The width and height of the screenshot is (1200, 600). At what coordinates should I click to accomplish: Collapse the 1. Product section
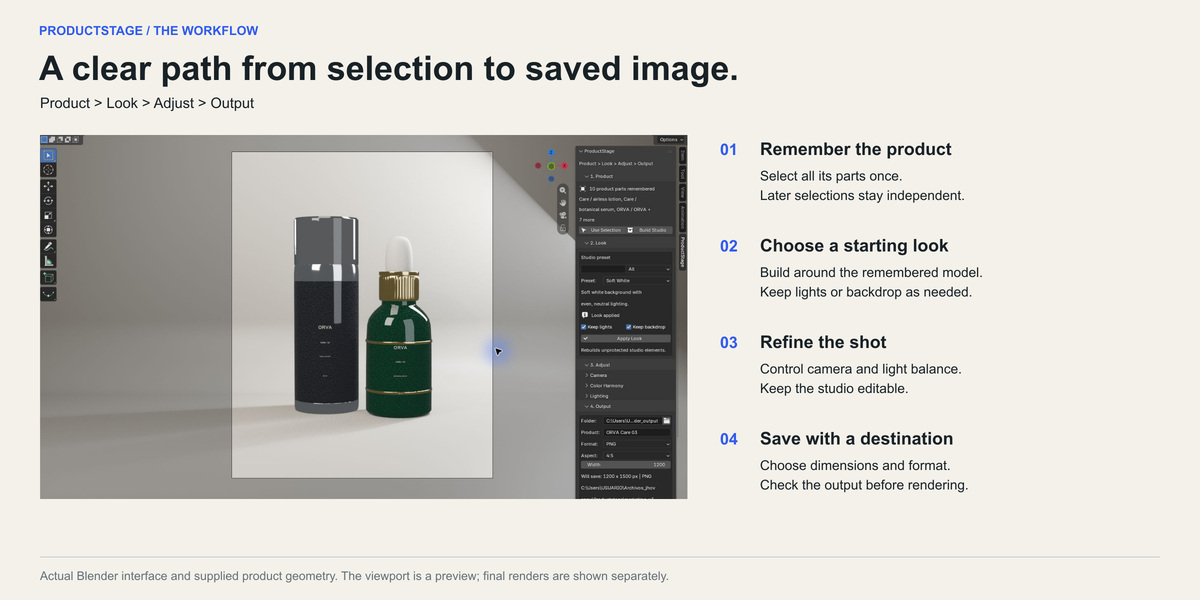pyautogui.click(x=624, y=176)
